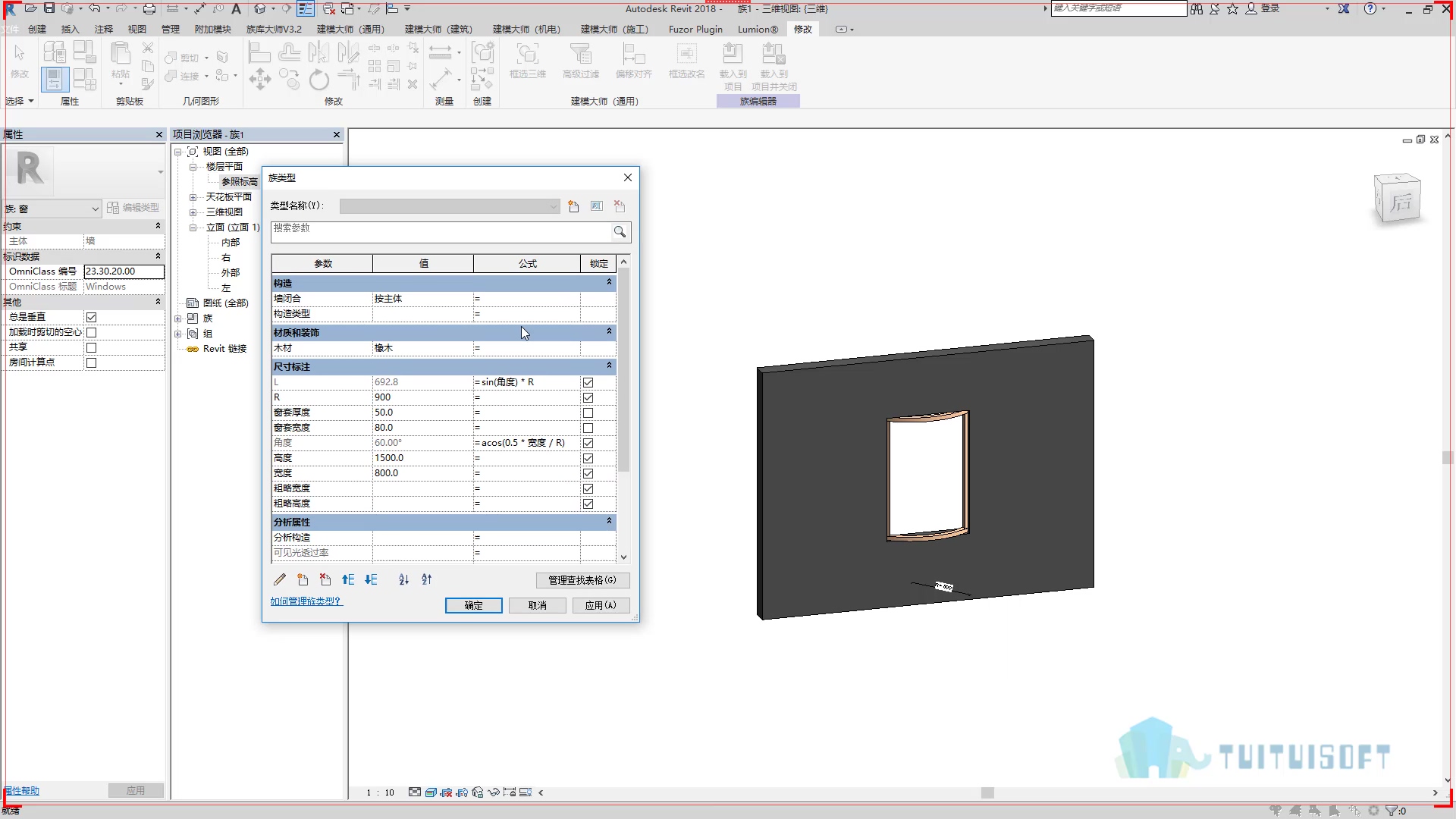1456x819 pixels.
Task: Open the Fuzor Plugin tab
Action: [695, 29]
